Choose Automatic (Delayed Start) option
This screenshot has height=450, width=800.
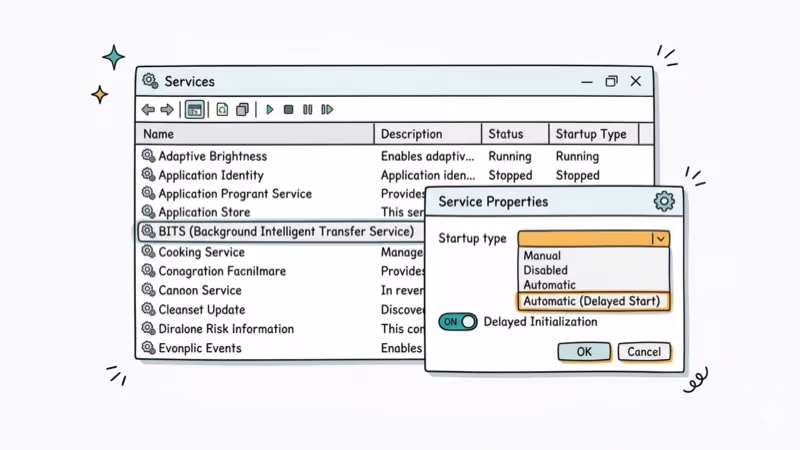[593, 301]
